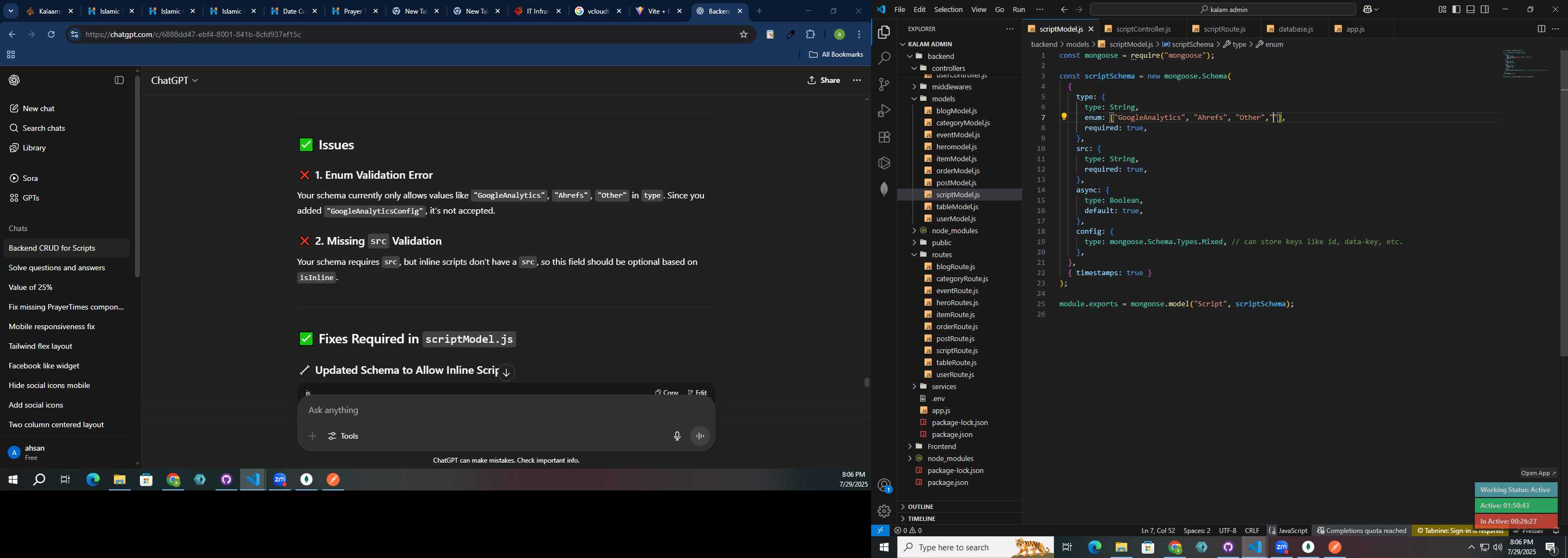Bookmark this page with the star icon
The image size is (1568, 558).
743,35
